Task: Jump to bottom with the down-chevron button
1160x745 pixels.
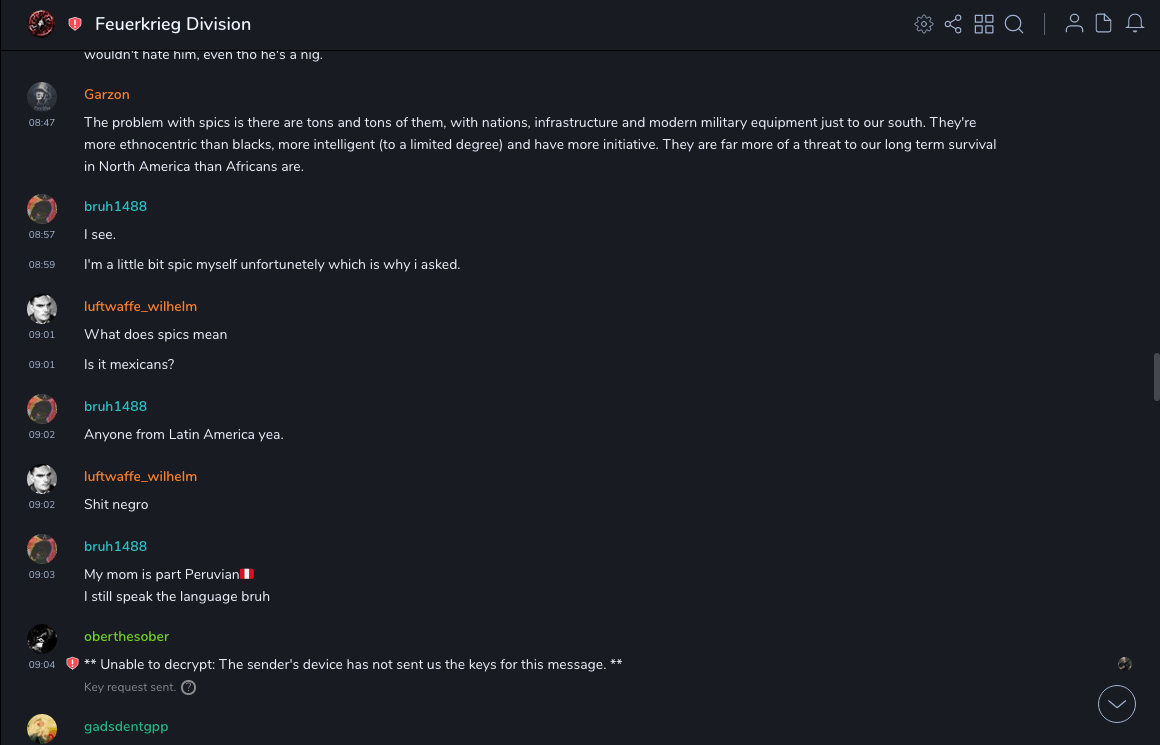Action: [x=1117, y=704]
